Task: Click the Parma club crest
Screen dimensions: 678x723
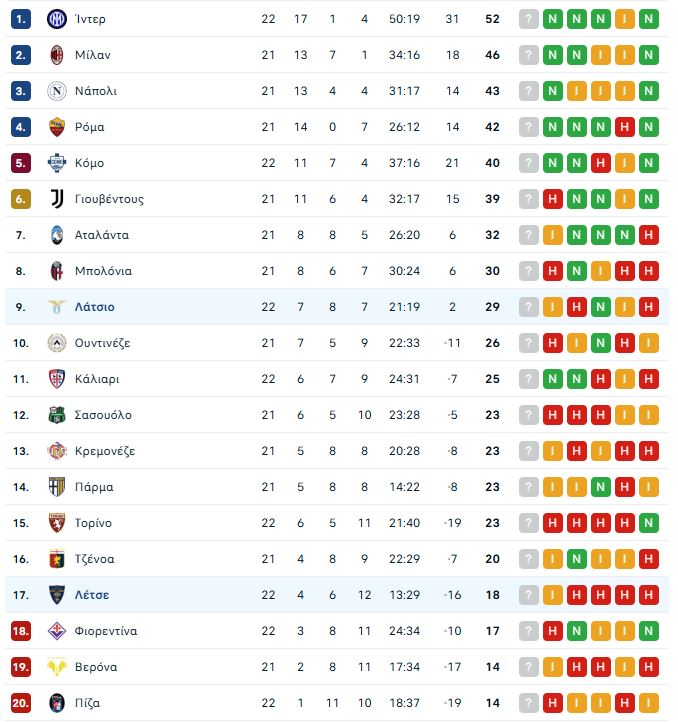Action: [x=56, y=487]
